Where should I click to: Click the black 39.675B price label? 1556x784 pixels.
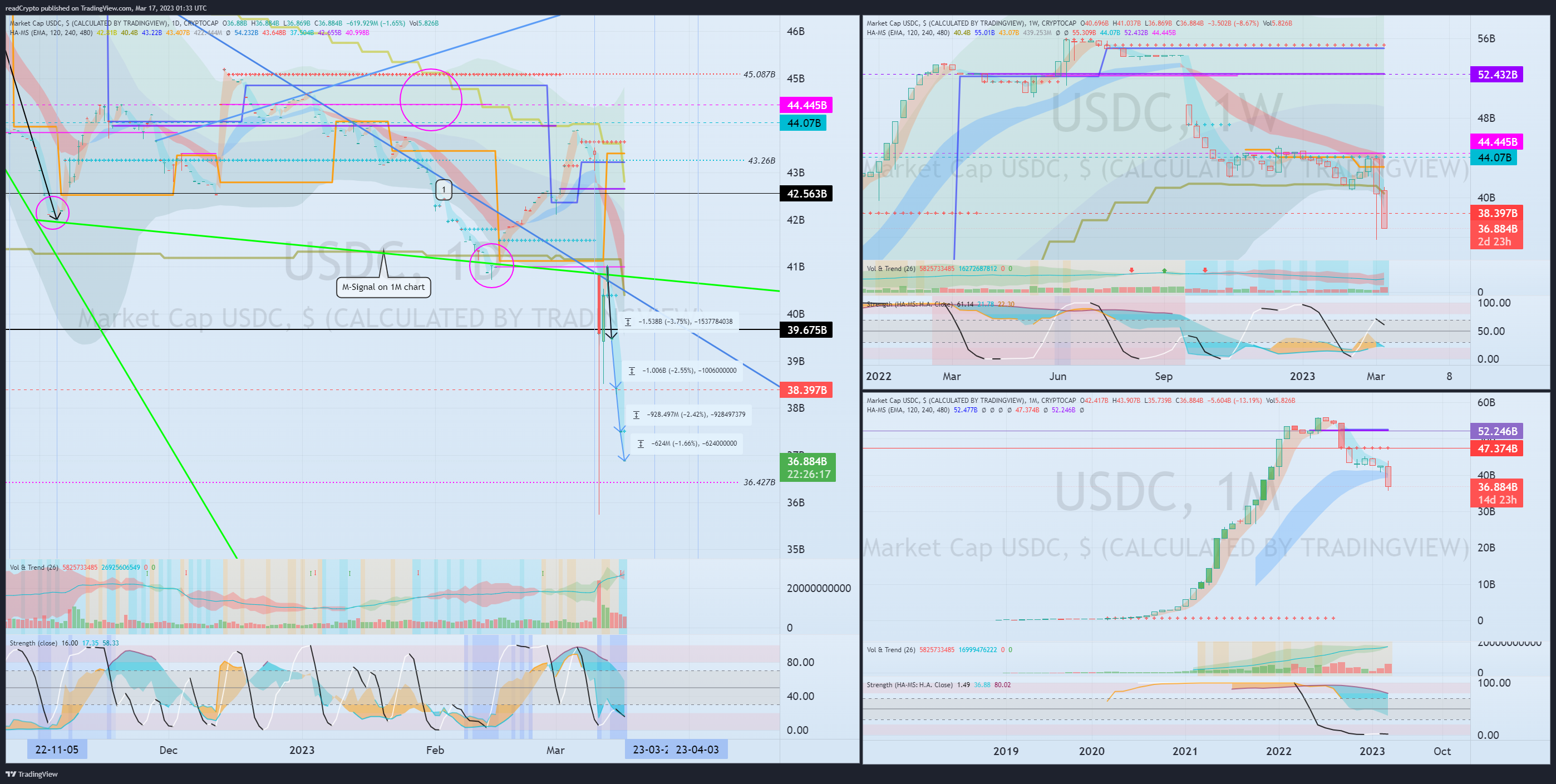coord(806,330)
